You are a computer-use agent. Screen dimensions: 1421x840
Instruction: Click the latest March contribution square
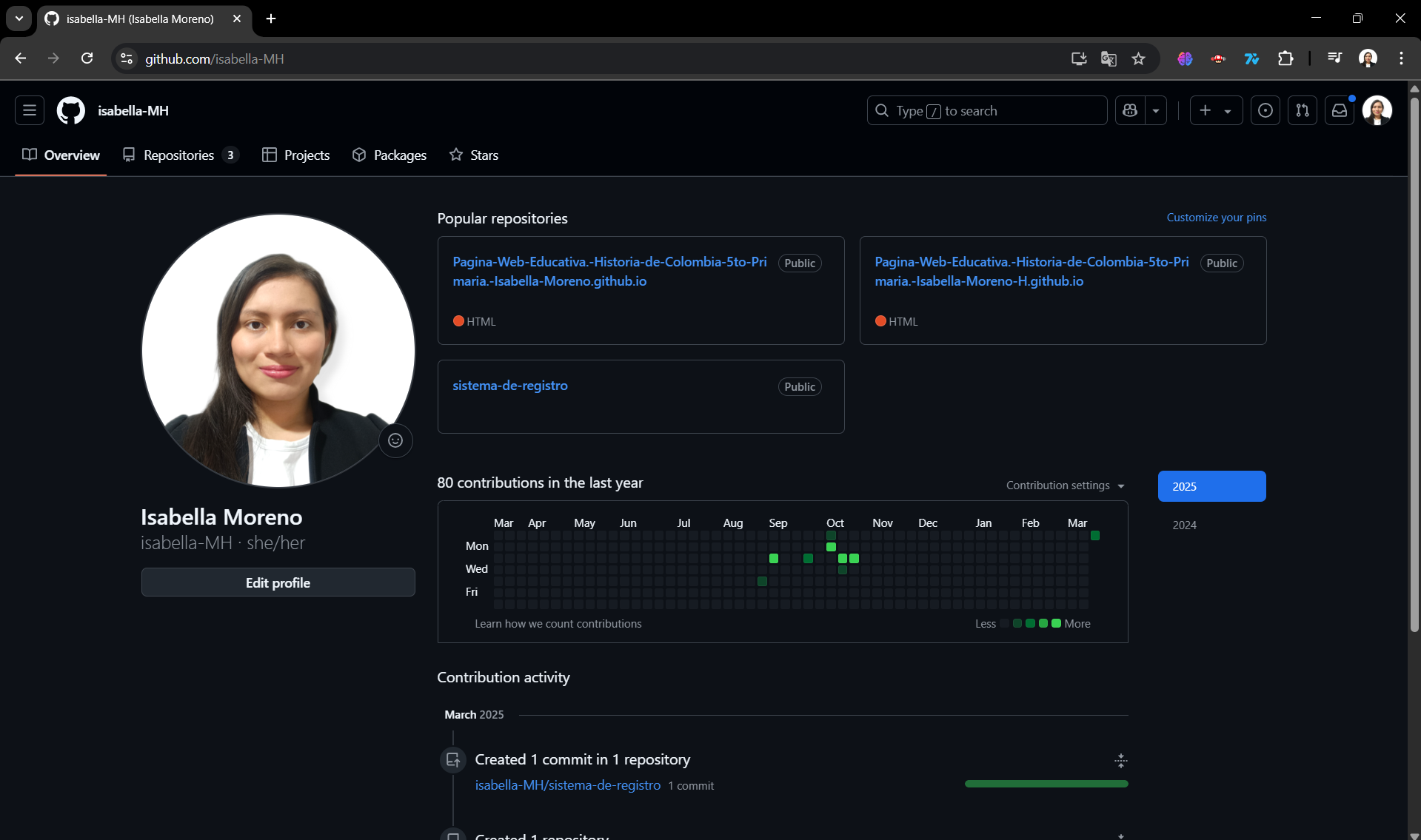click(x=1094, y=535)
